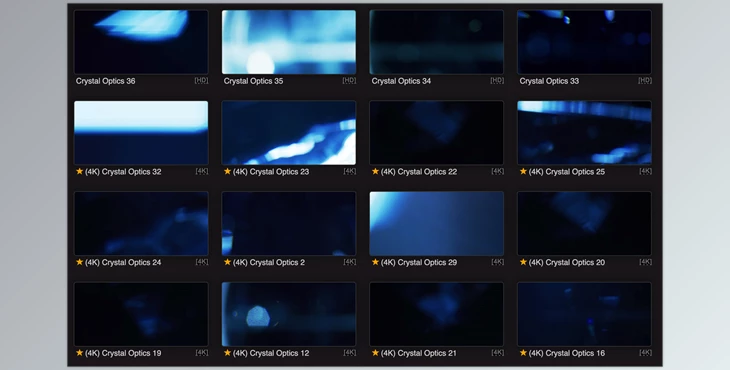Click the 4K badge on Crystal Optics 21

[x=498, y=353]
